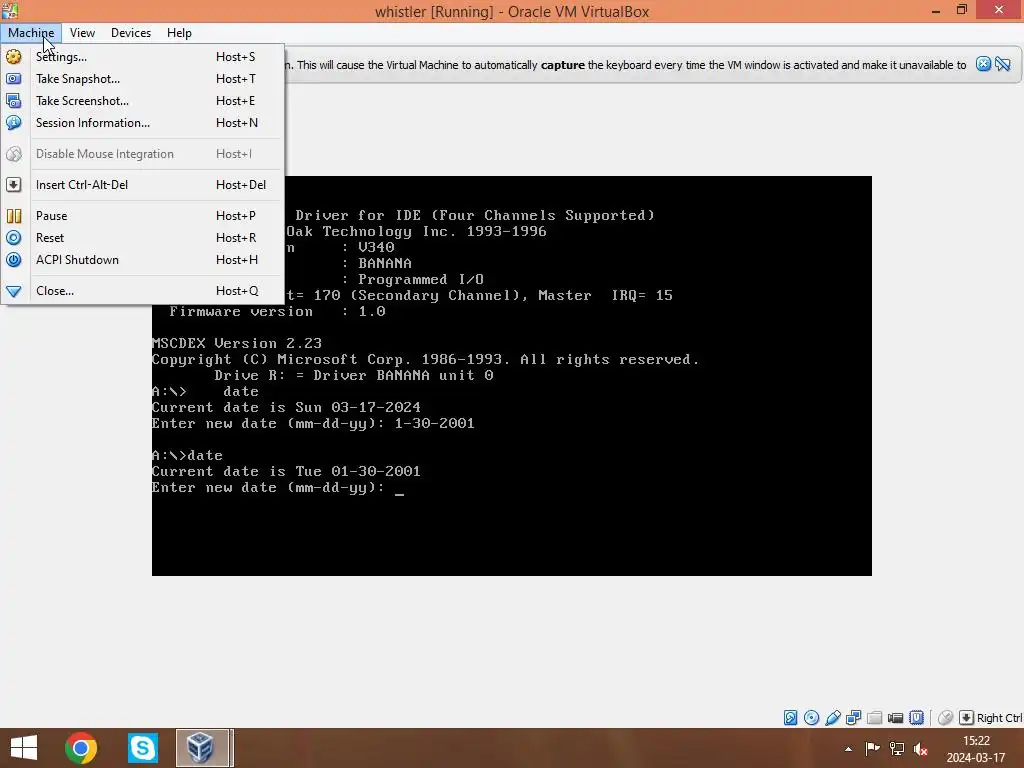
Task: Click the CPU virtualization status icon
Action: (917, 718)
